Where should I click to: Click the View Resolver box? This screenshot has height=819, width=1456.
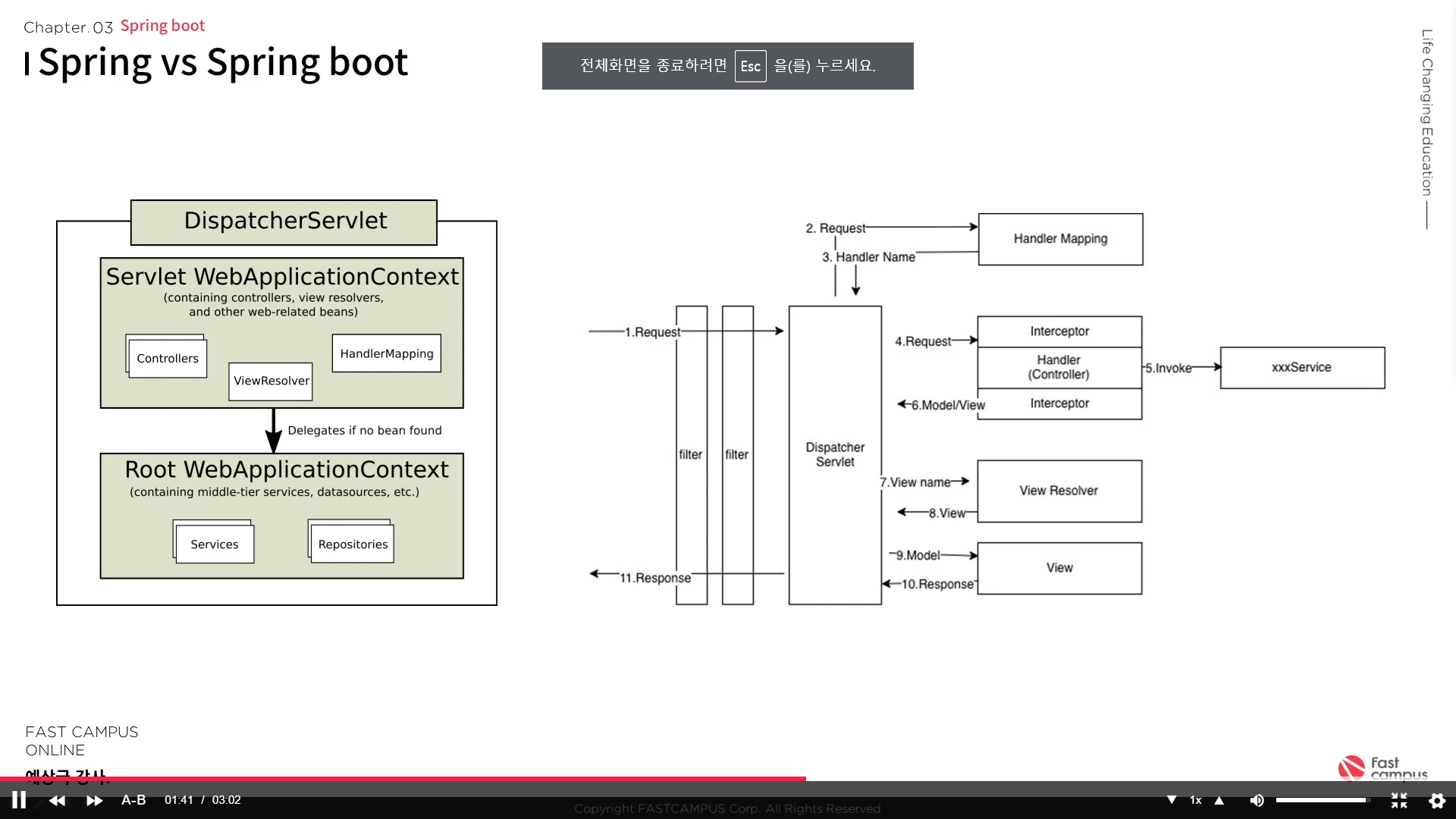click(x=1059, y=491)
